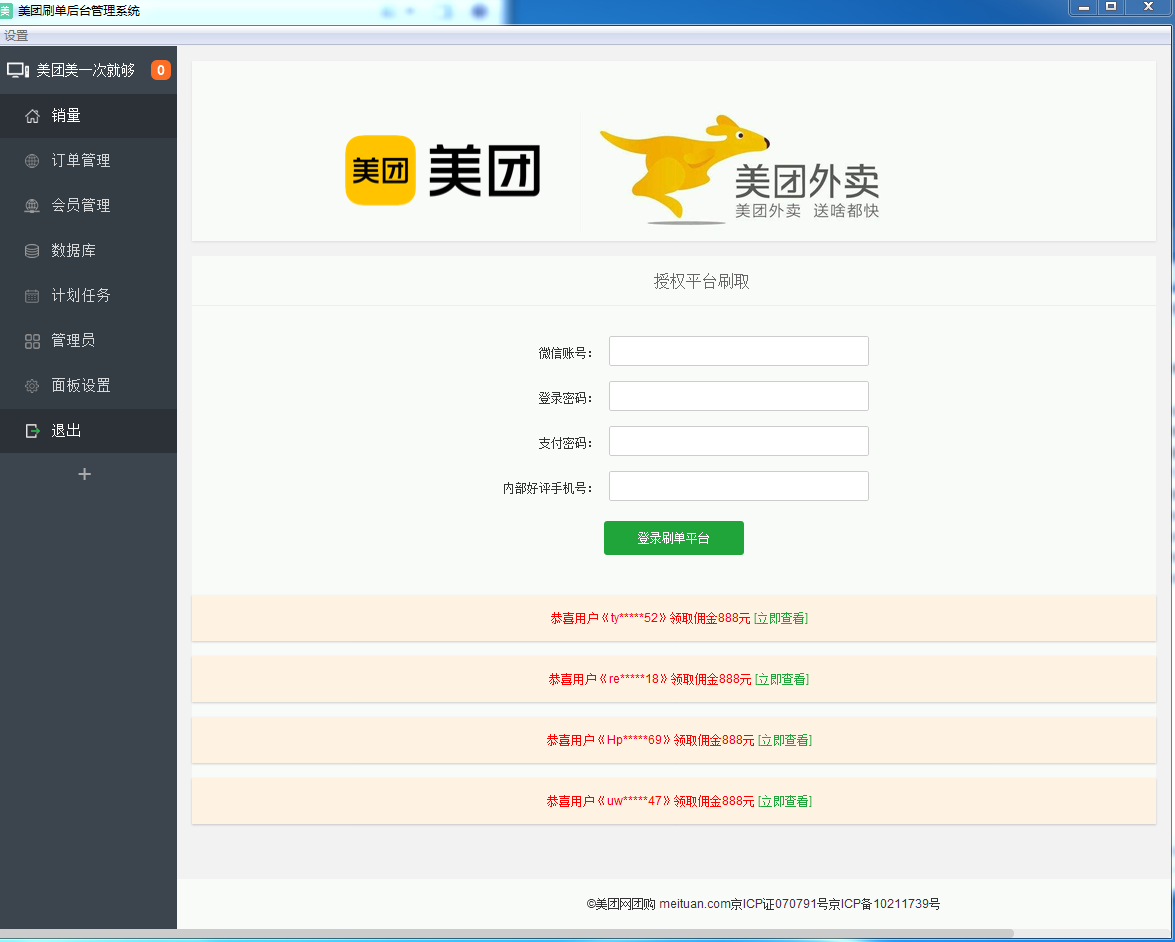The width and height of the screenshot is (1175, 942).
Task: Select 退出 to log out
Action: [x=88, y=431]
